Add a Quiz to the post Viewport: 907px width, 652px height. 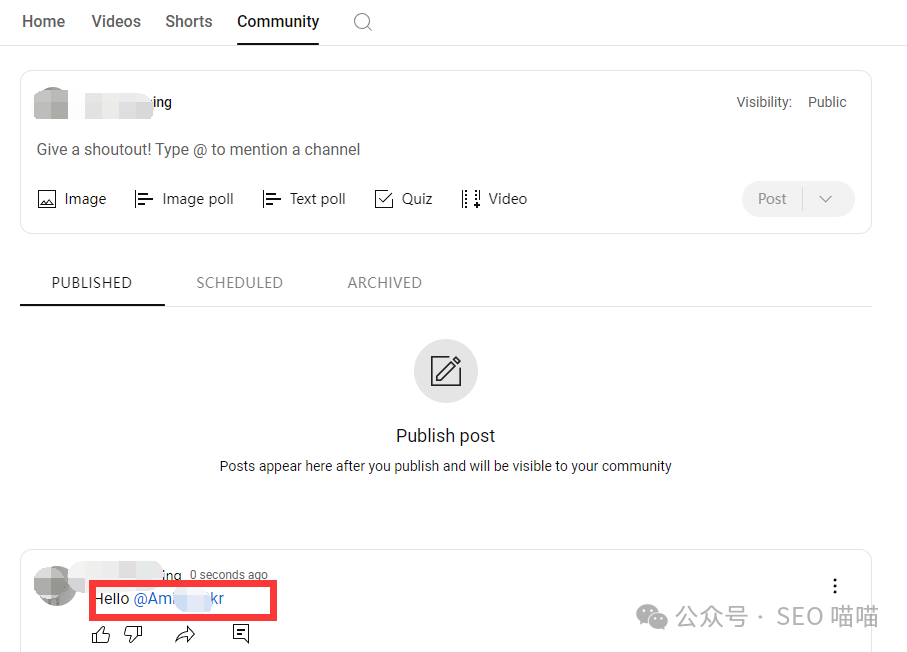[403, 199]
